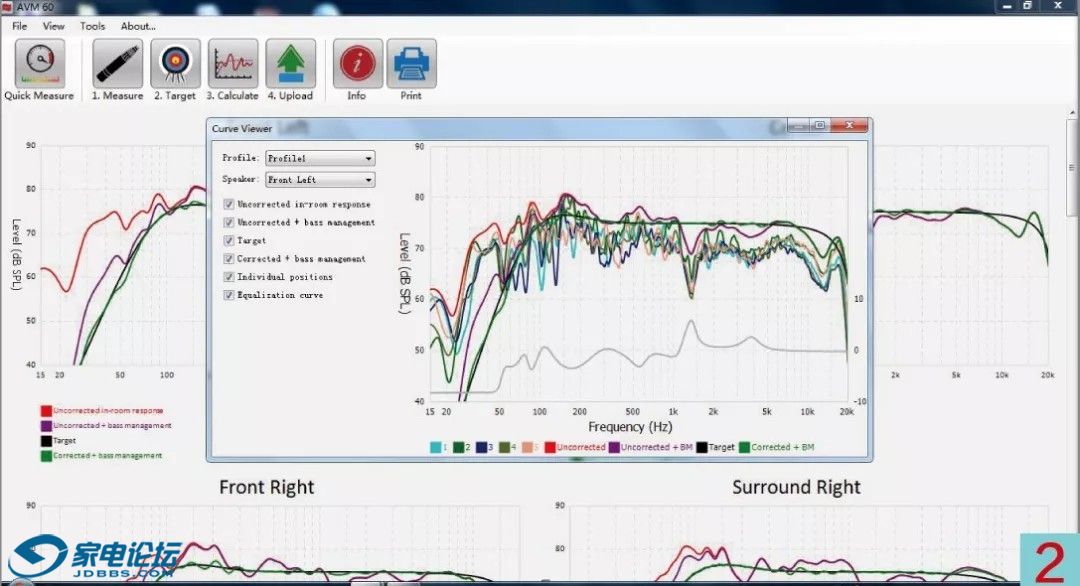Toggle Corrected + bass management checkbox
Screen dimensions: 1080x586
[229, 259]
